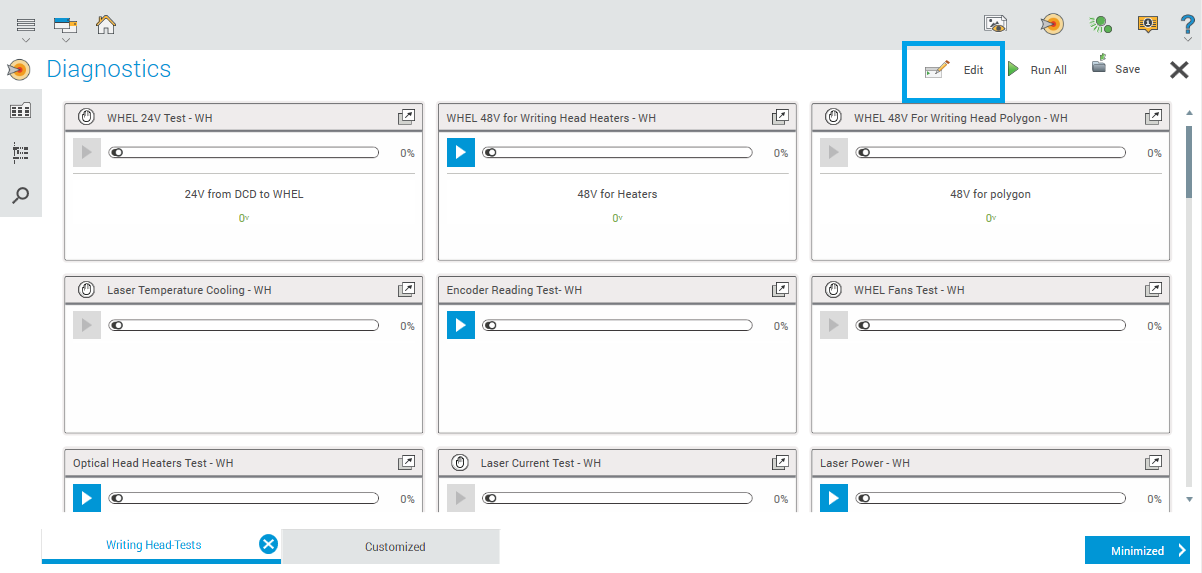The height and width of the screenshot is (573, 1202).
Task: Save the diagnostics results
Action: 1115,67
